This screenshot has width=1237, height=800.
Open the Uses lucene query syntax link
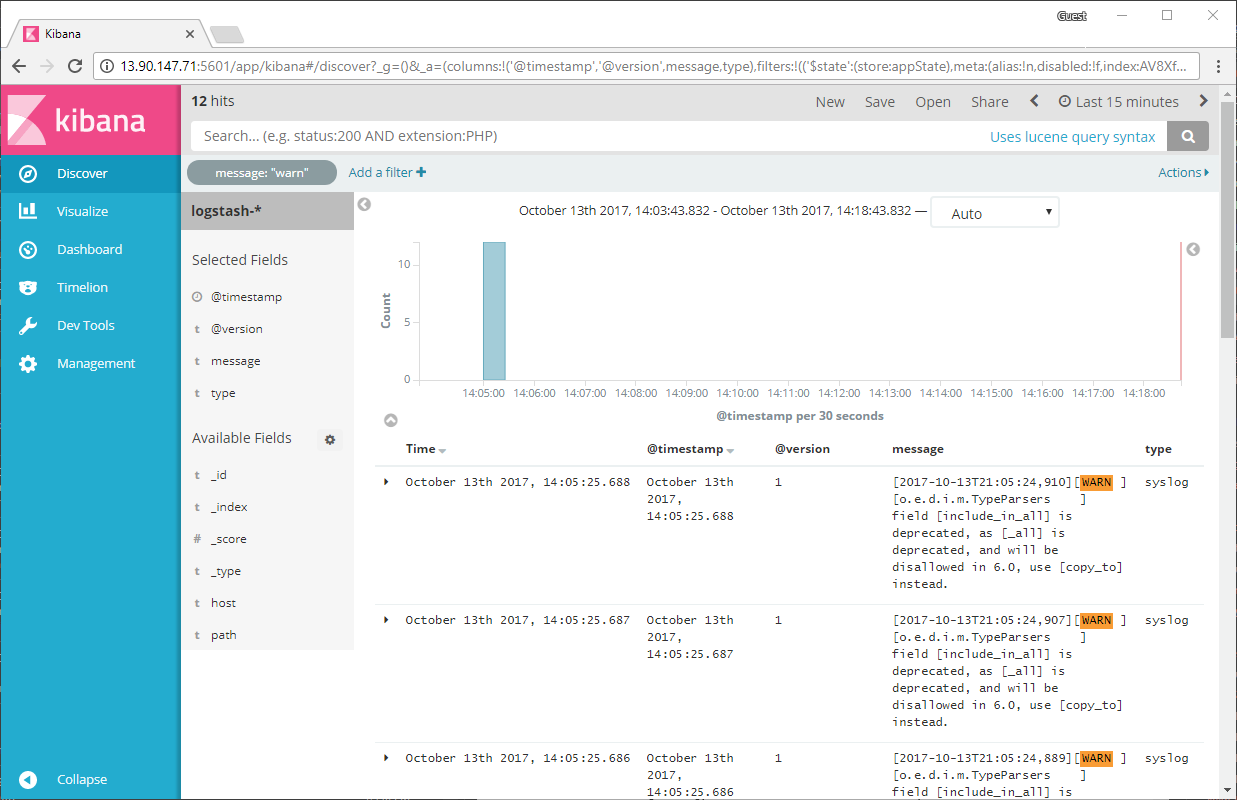coord(1072,136)
